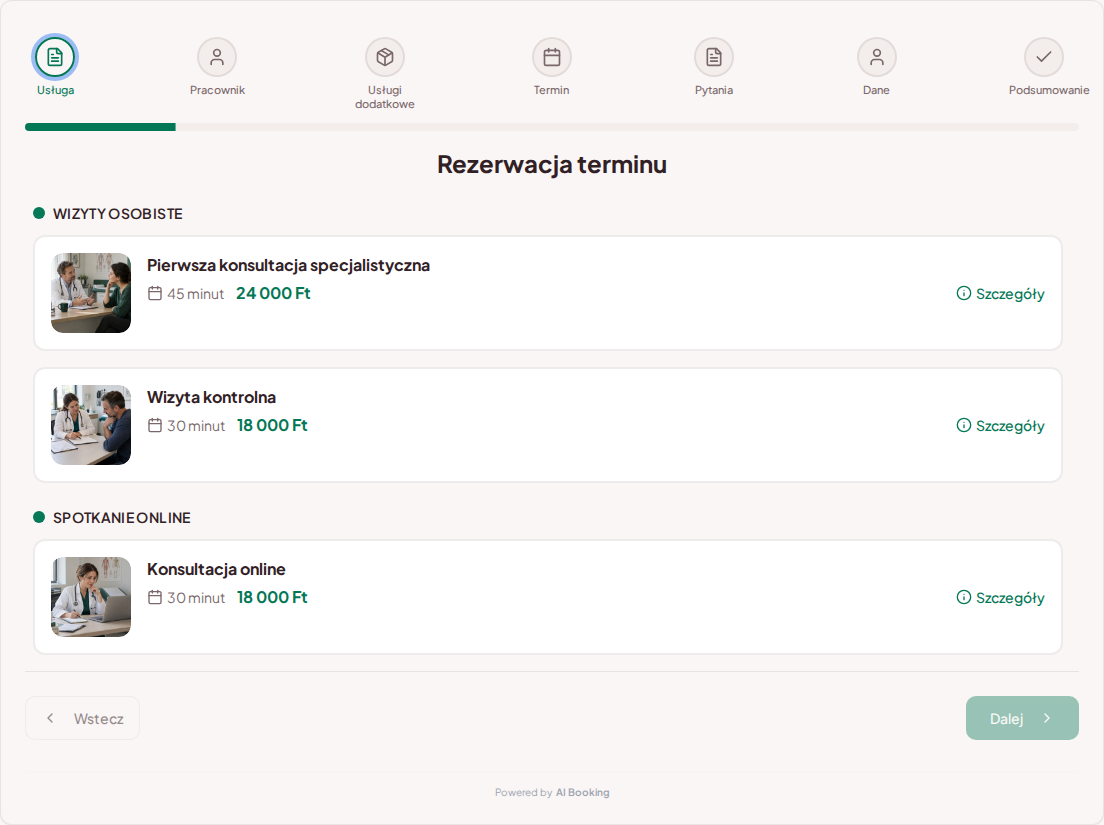
Task: Open Szczegóły for Konsultacja online
Action: click(x=1000, y=598)
